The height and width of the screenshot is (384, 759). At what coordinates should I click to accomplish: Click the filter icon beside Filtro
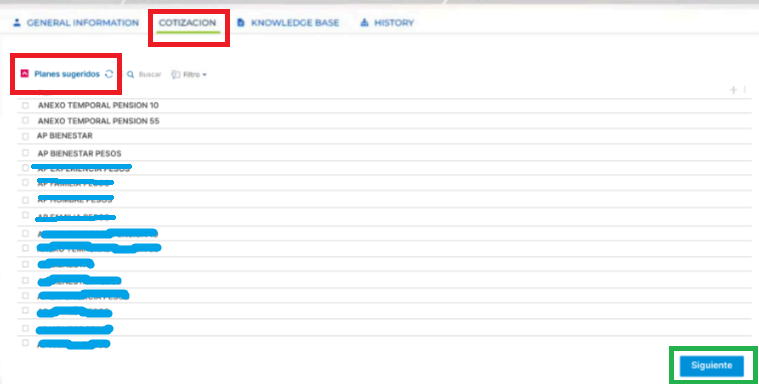pos(176,75)
